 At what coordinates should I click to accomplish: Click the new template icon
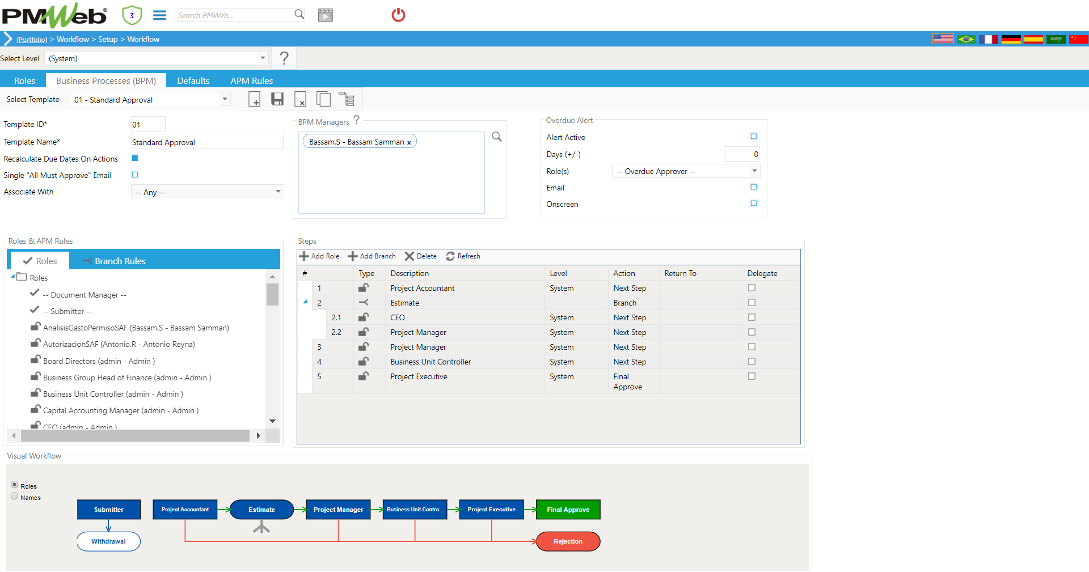[254, 99]
